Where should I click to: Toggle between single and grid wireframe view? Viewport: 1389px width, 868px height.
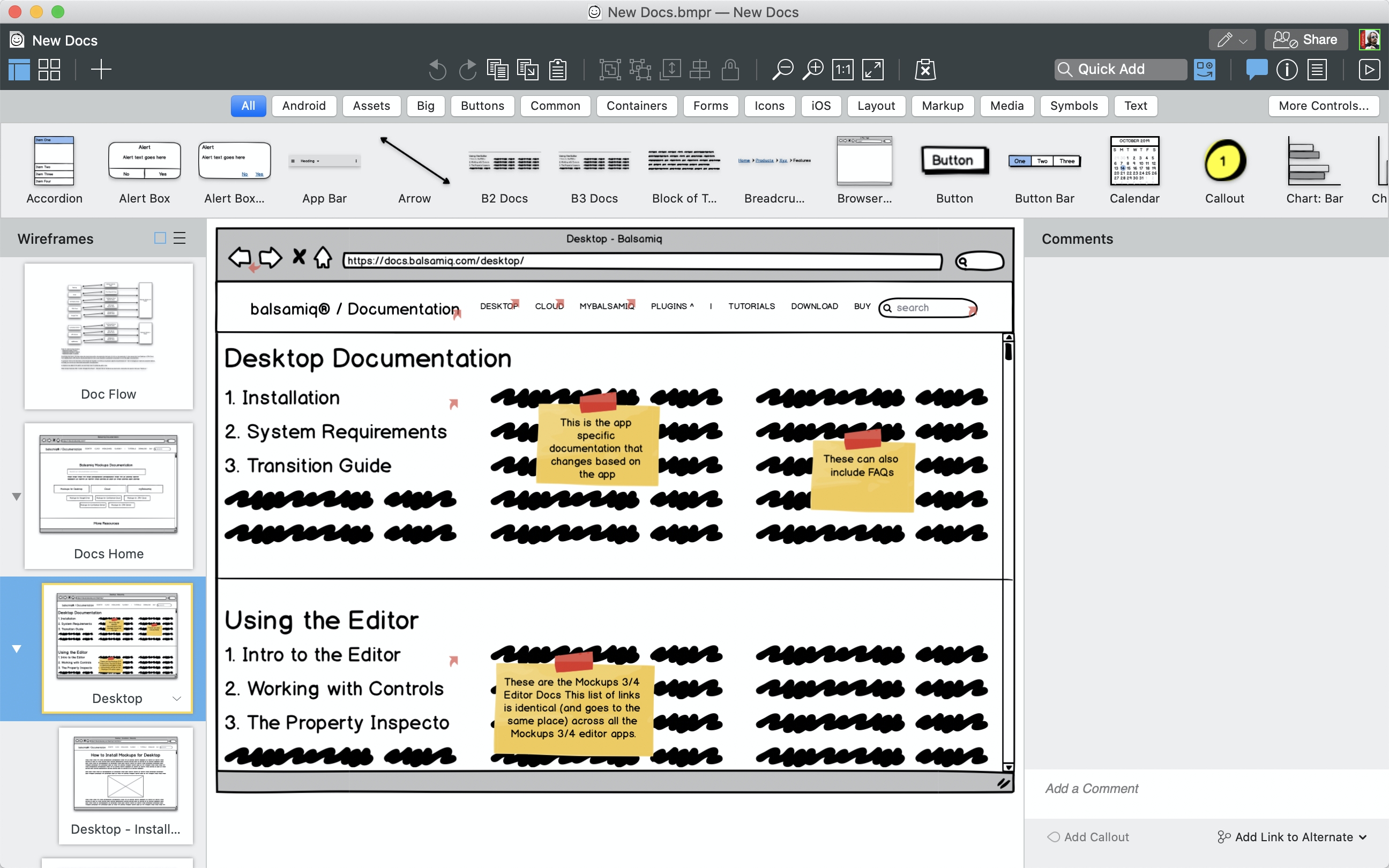click(48, 69)
